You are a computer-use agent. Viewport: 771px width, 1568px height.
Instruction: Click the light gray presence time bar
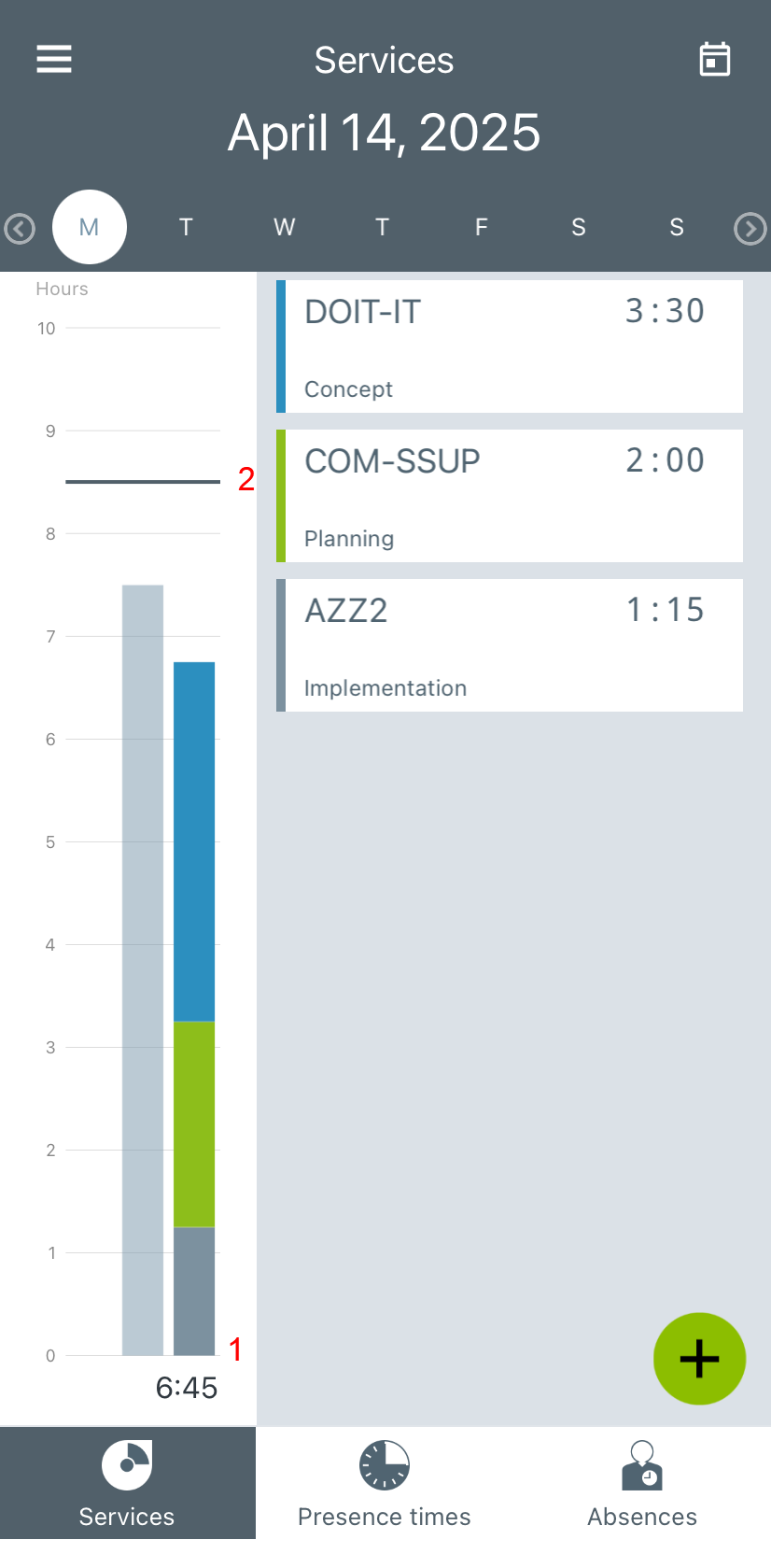click(x=143, y=969)
